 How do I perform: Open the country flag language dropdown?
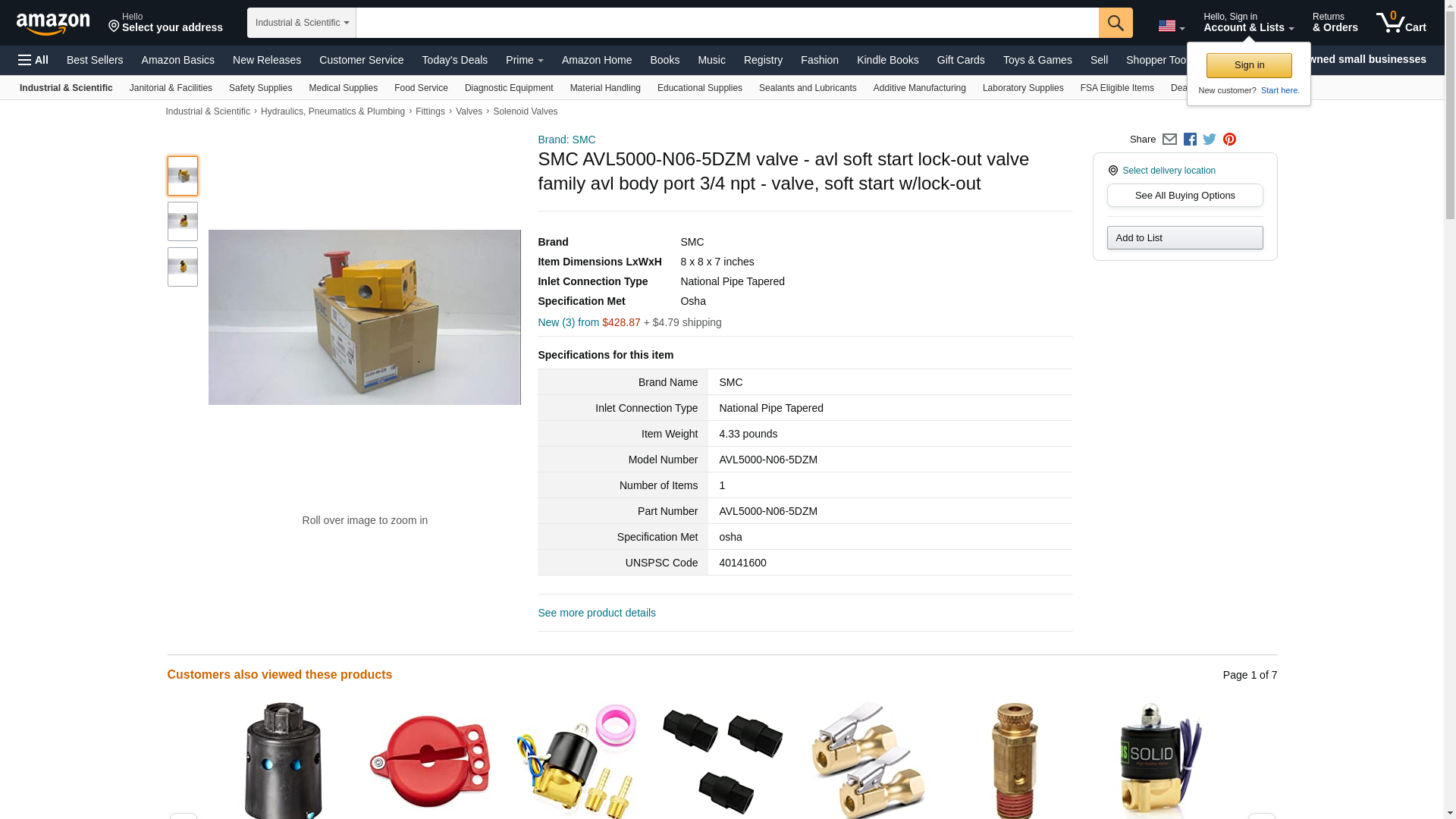point(1172,27)
